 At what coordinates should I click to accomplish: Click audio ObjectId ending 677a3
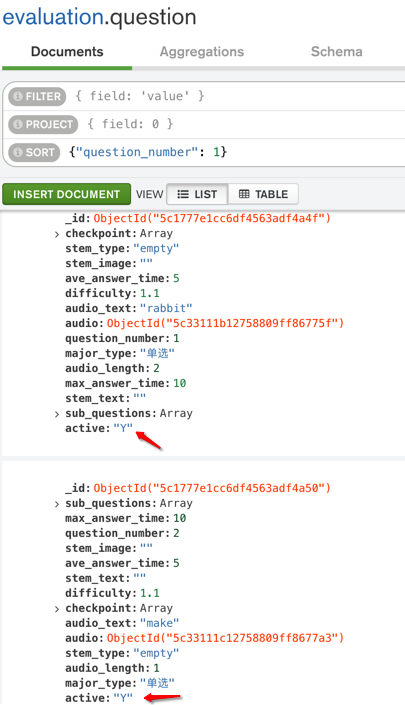point(225,638)
